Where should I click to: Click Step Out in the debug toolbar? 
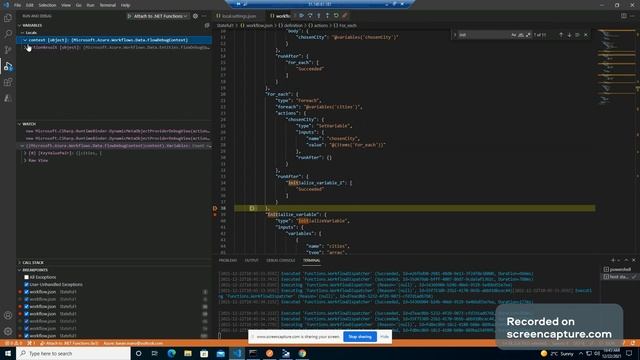pos(327,16)
